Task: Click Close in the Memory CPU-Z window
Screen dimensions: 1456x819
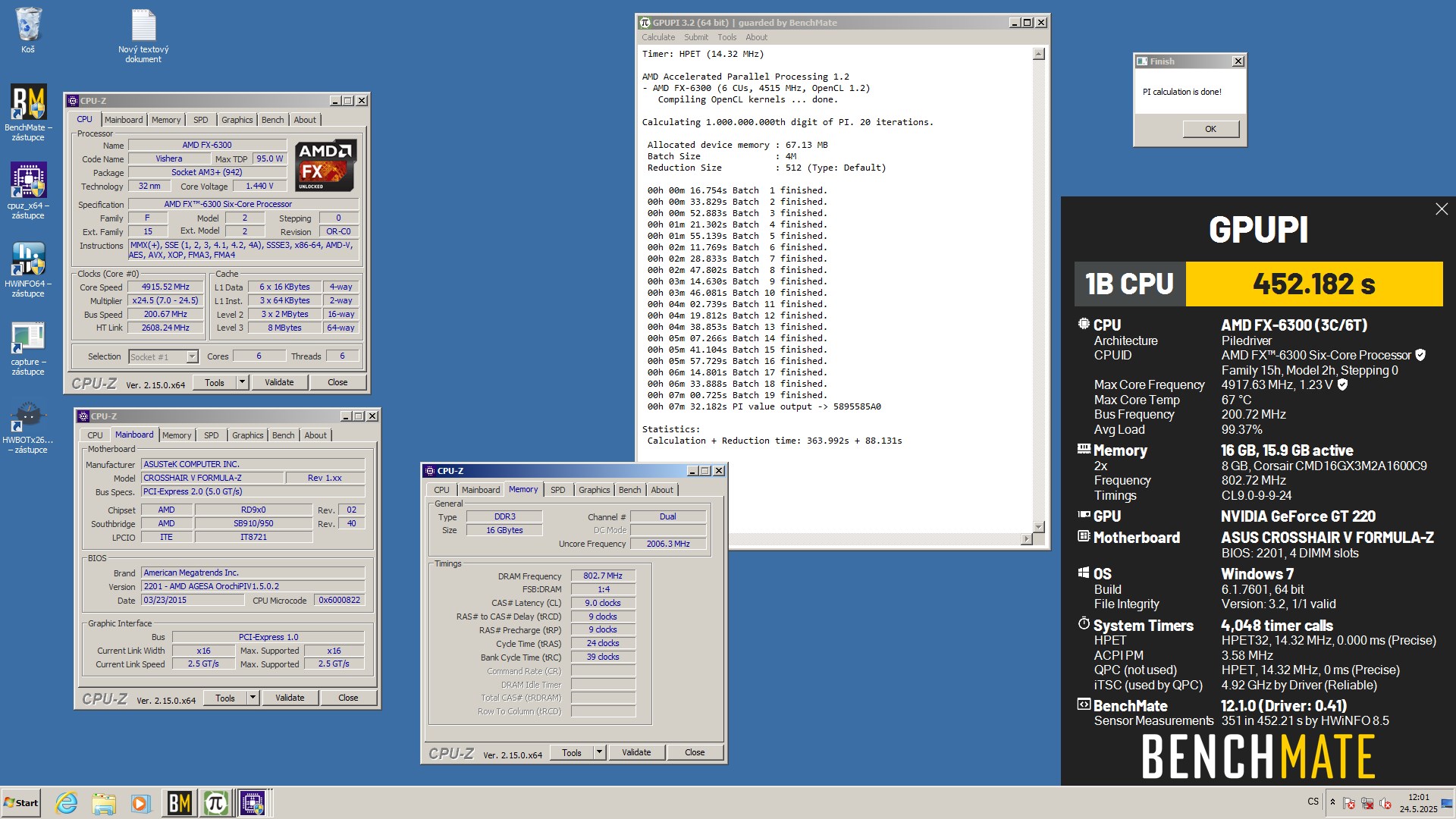Action: pyautogui.click(x=695, y=752)
